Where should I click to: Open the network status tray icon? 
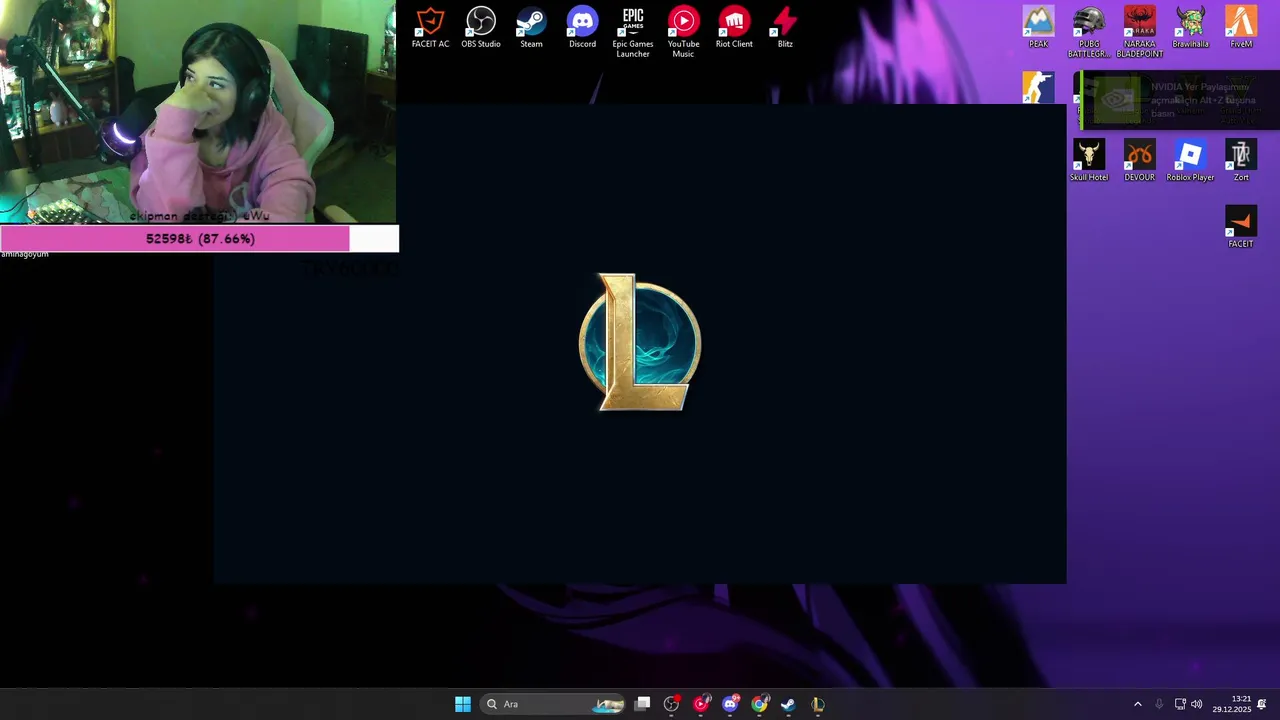1180,704
